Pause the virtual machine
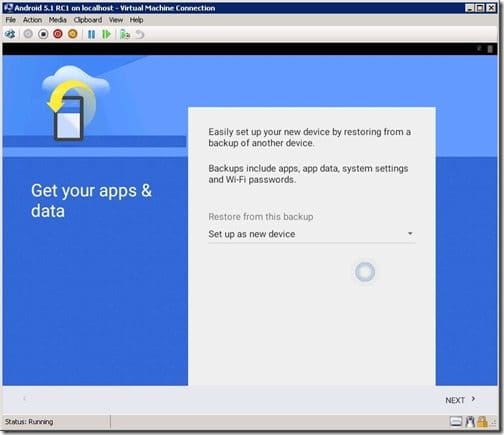 [x=91, y=34]
